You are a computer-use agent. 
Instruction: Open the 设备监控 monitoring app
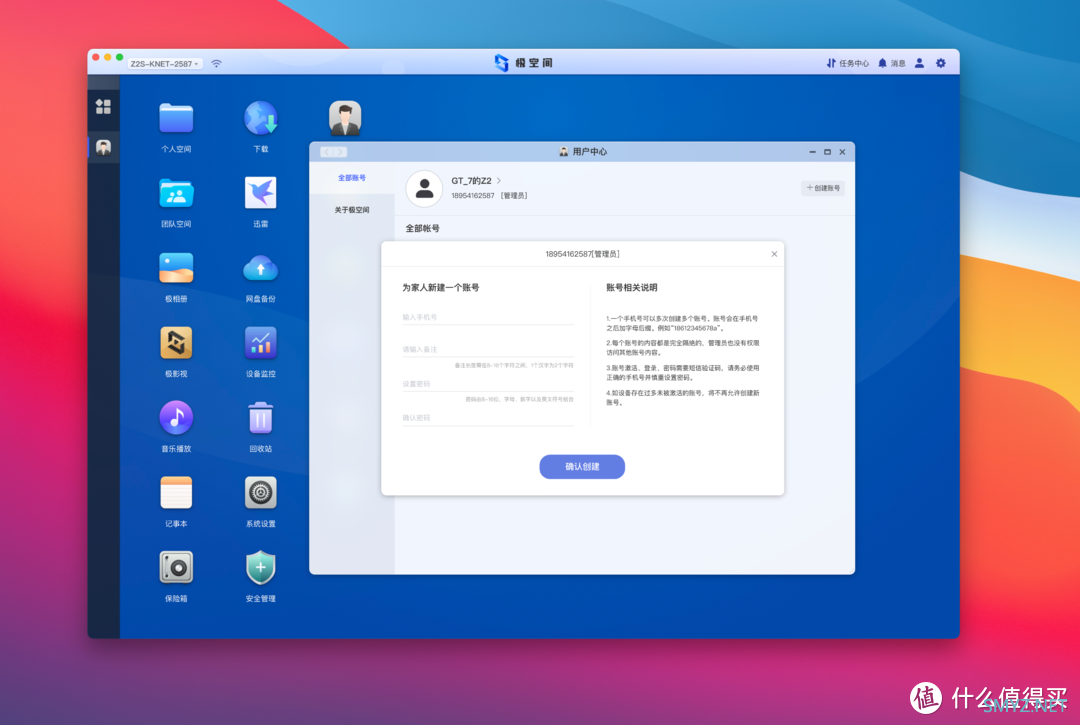260,342
